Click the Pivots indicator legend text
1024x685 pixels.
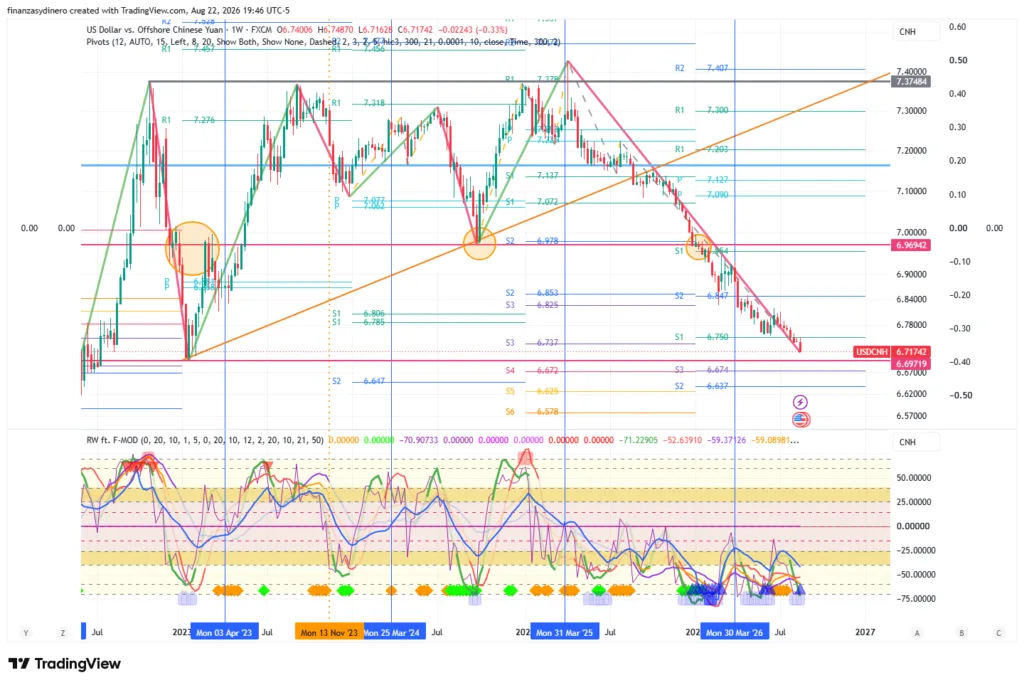tap(323, 42)
